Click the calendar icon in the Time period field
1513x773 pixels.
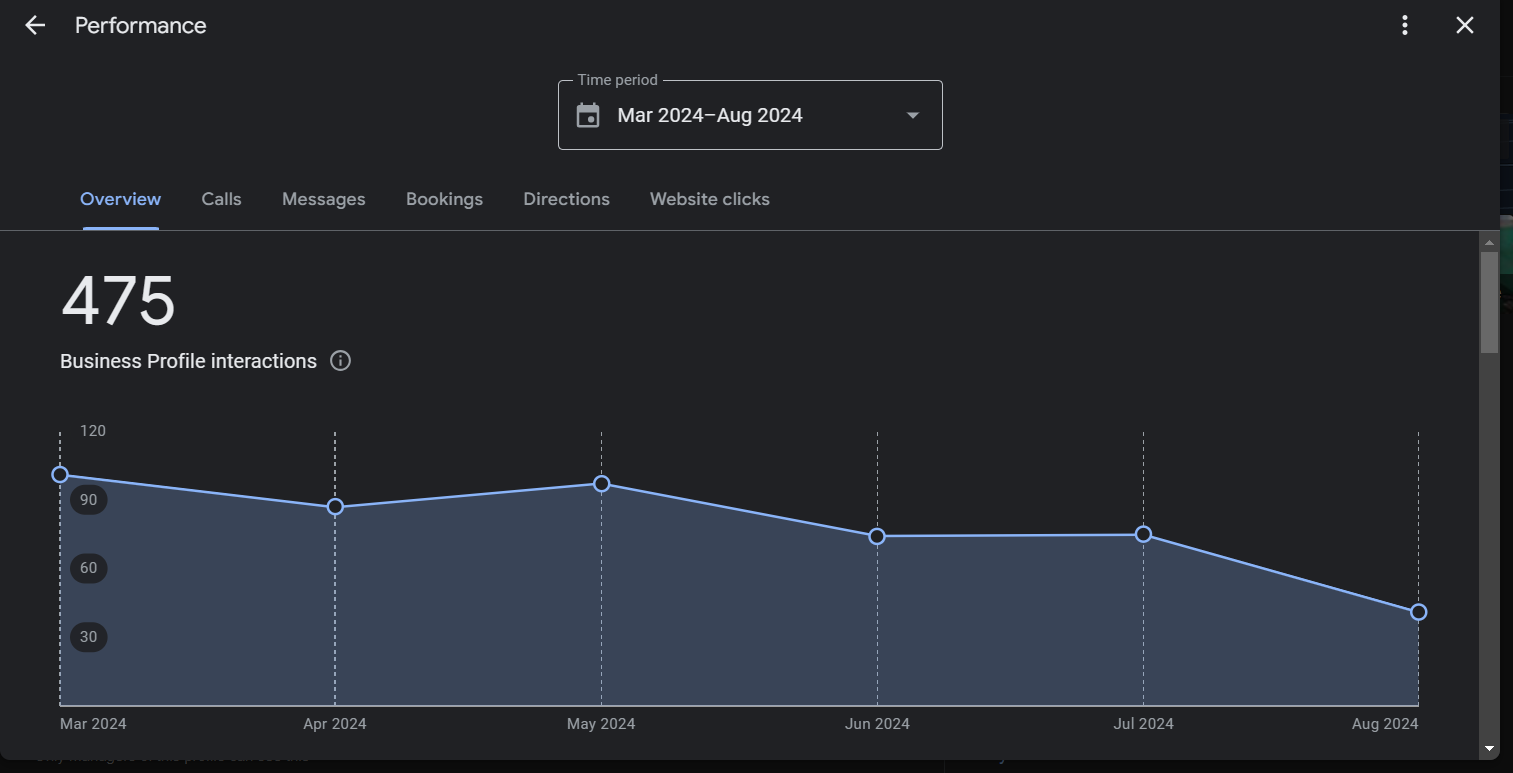pyautogui.click(x=588, y=114)
